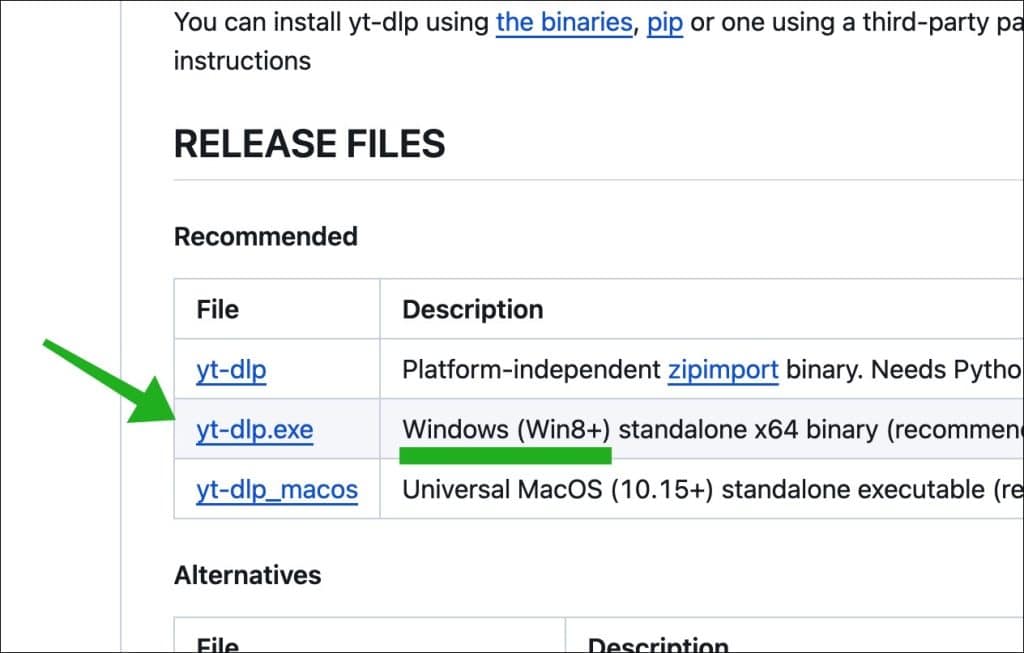The height and width of the screenshot is (653, 1024).
Task: Download the yt-dlp platform-independent file
Action: coord(231,371)
